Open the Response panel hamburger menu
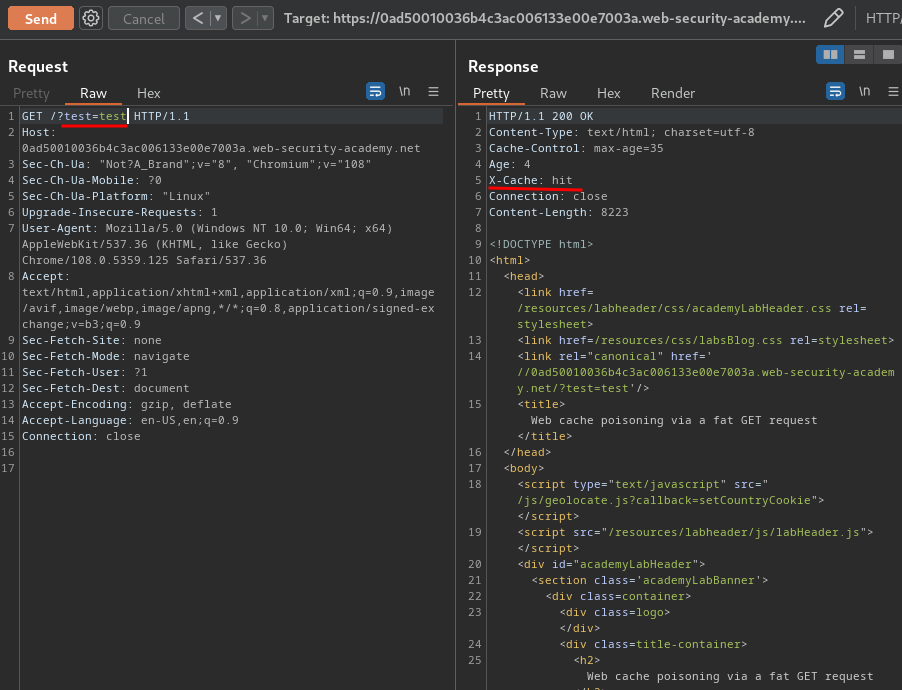902x690 pixels. (x=893, y=91)
